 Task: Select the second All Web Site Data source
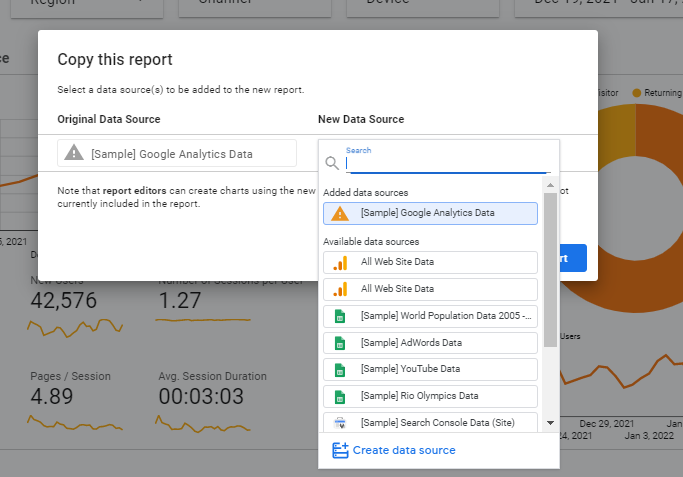click(430, 289)
